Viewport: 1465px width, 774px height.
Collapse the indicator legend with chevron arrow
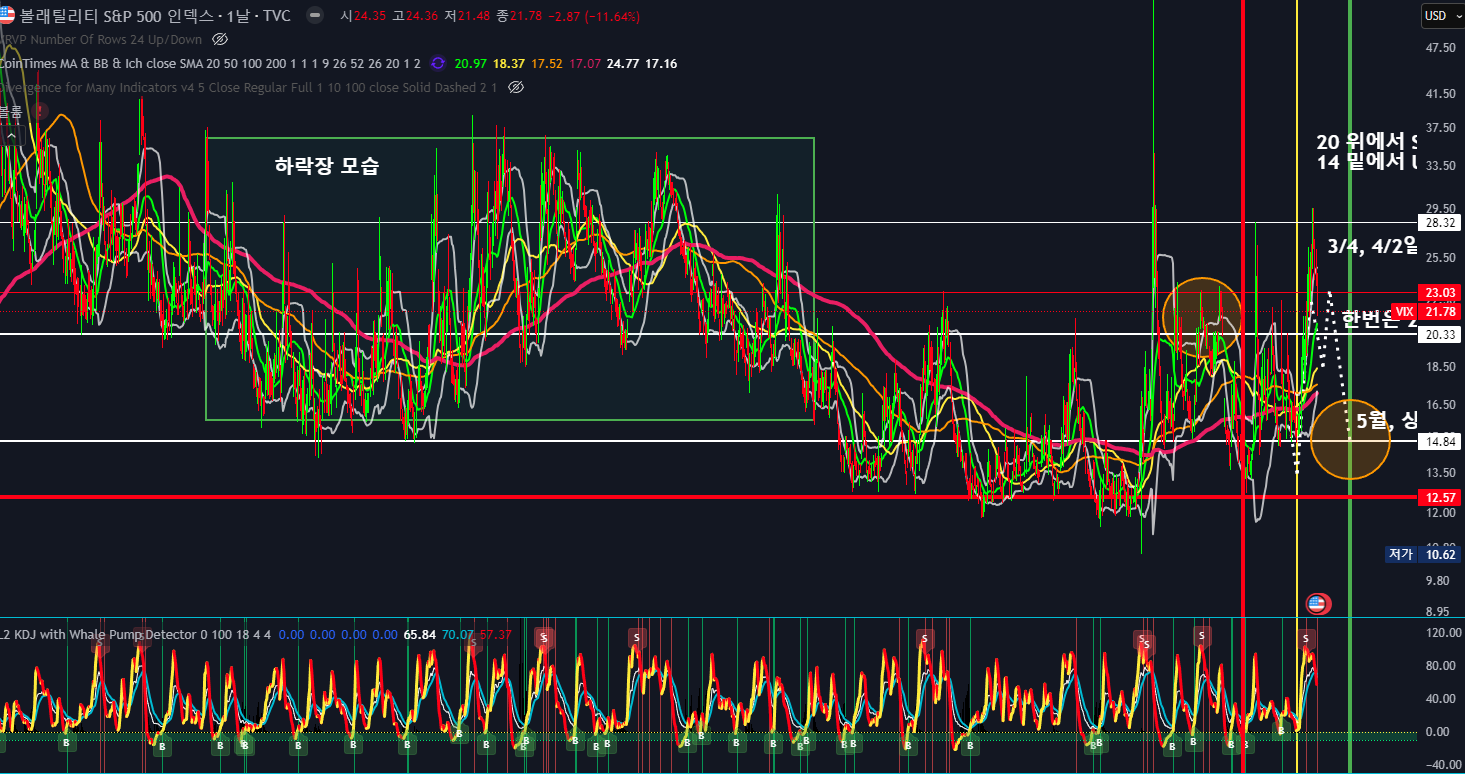11,135
